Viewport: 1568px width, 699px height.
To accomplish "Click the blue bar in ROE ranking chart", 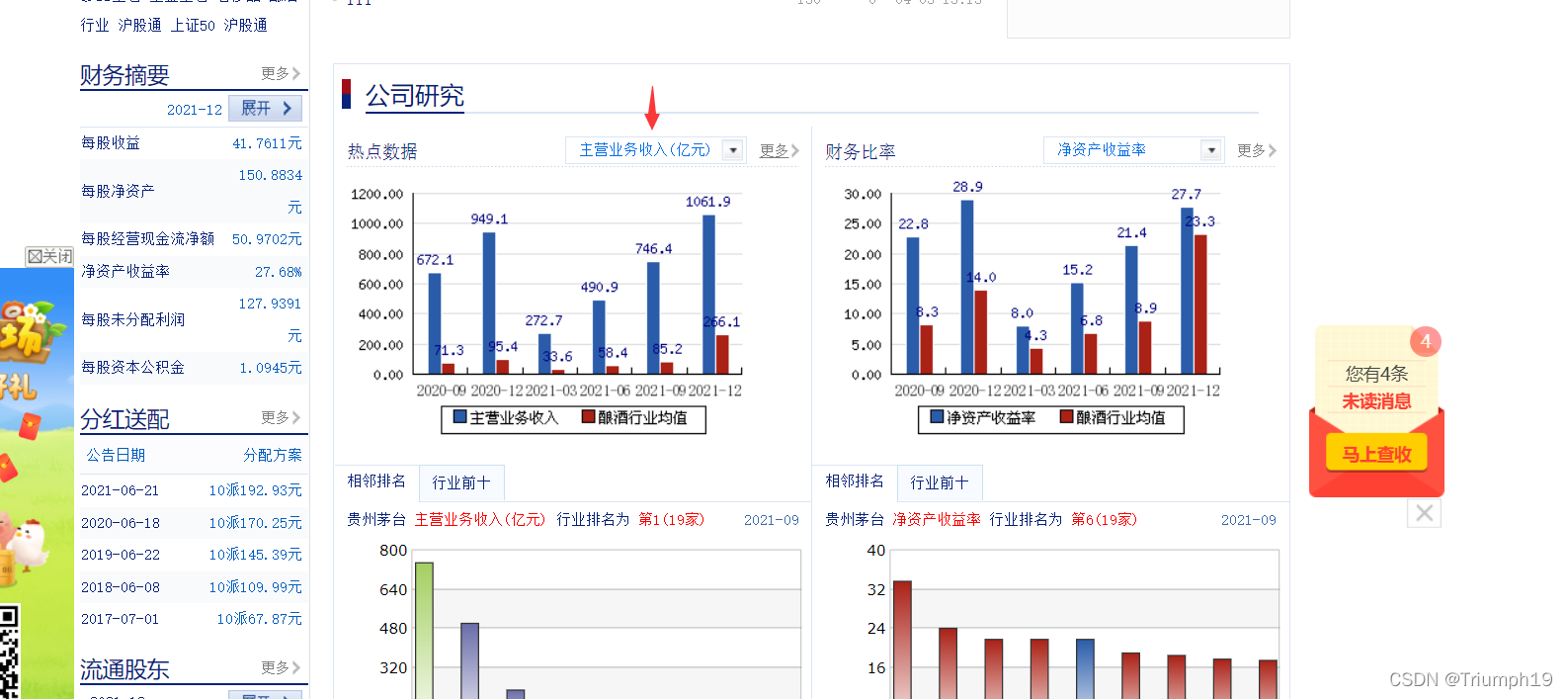I will pyautogui.click(x=1085, y=669).
